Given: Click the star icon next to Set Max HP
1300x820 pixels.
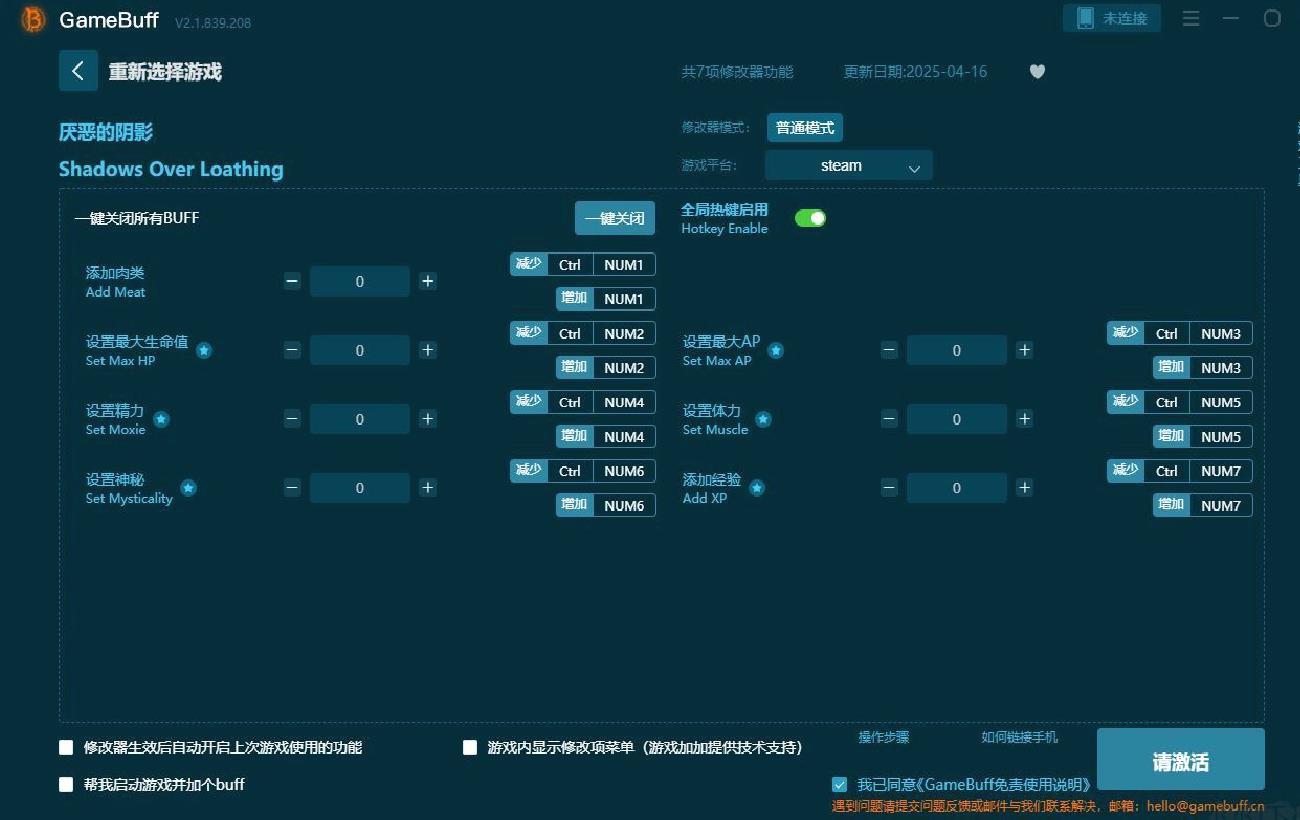Looking at the screenshot, I should coord(204,351).
